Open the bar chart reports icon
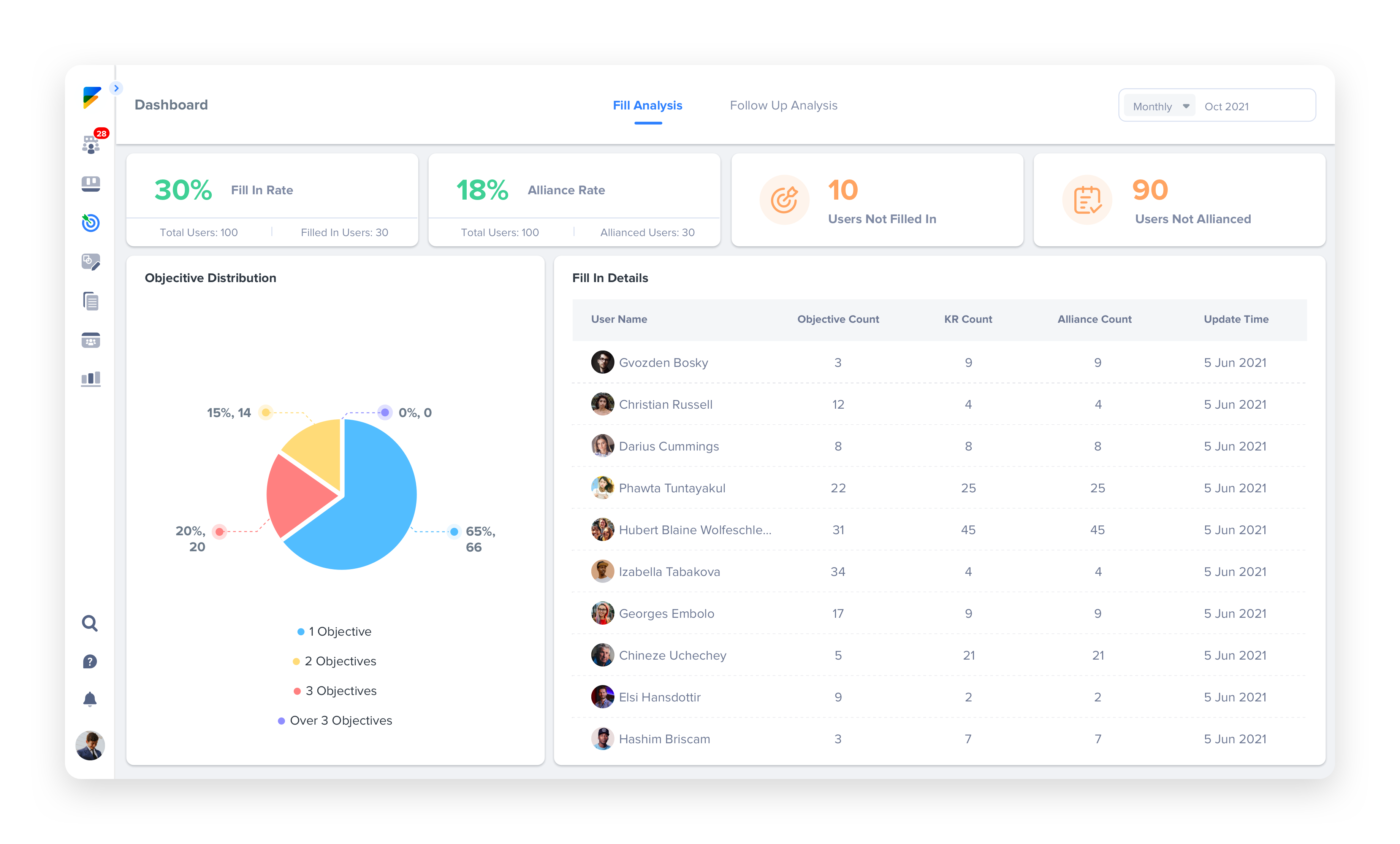The image size is (1400, 844). click(x=91, y=379)
